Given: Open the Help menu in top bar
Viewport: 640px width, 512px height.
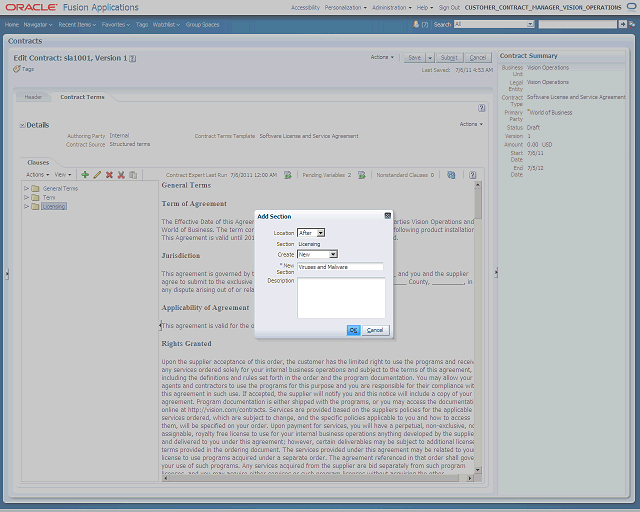Looking at the screenshot, I should coord(425,8).
